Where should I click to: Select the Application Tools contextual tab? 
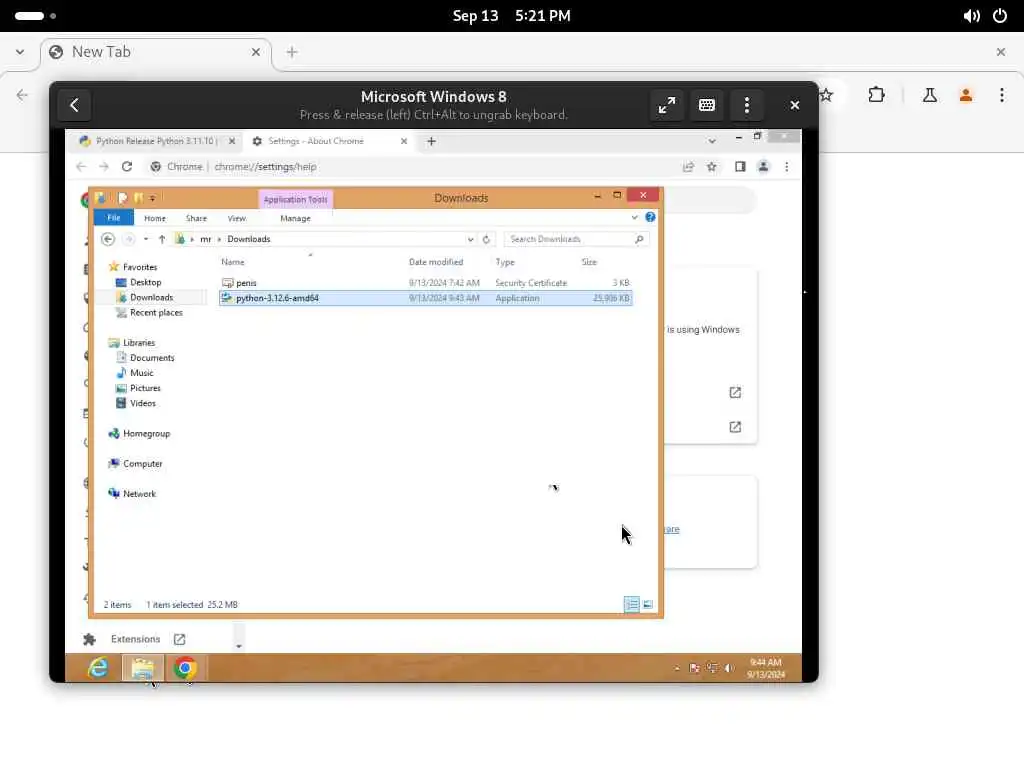coord(295,199)
